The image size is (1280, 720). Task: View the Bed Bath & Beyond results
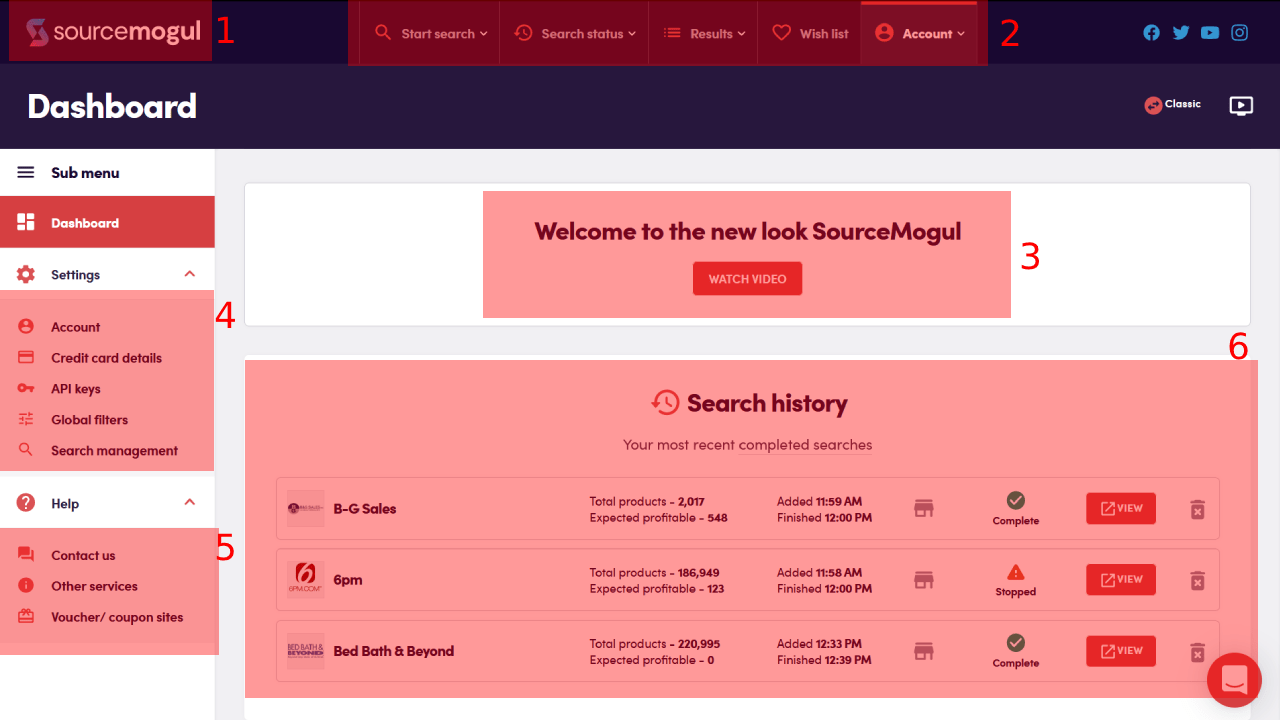click(1121, 651)
